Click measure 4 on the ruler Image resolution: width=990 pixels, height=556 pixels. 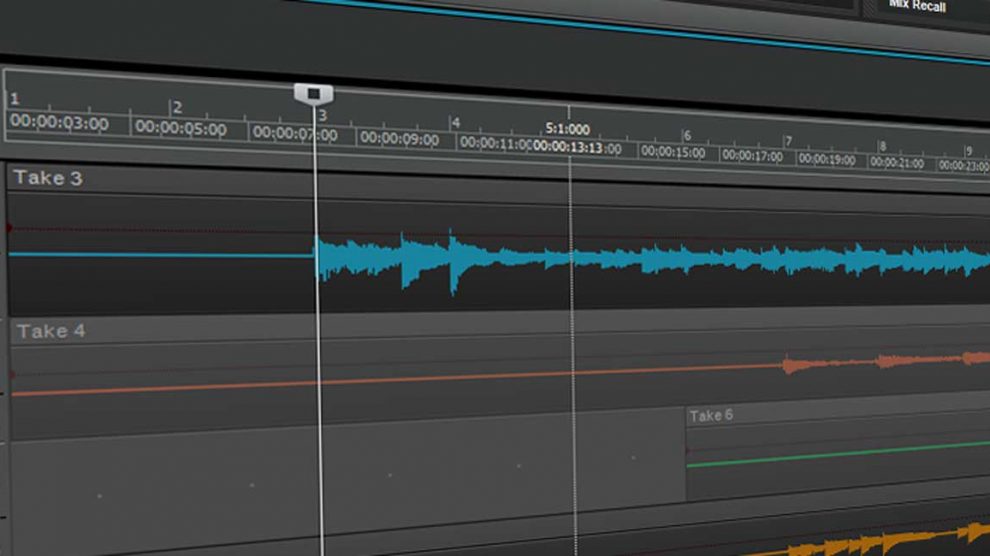455,123
